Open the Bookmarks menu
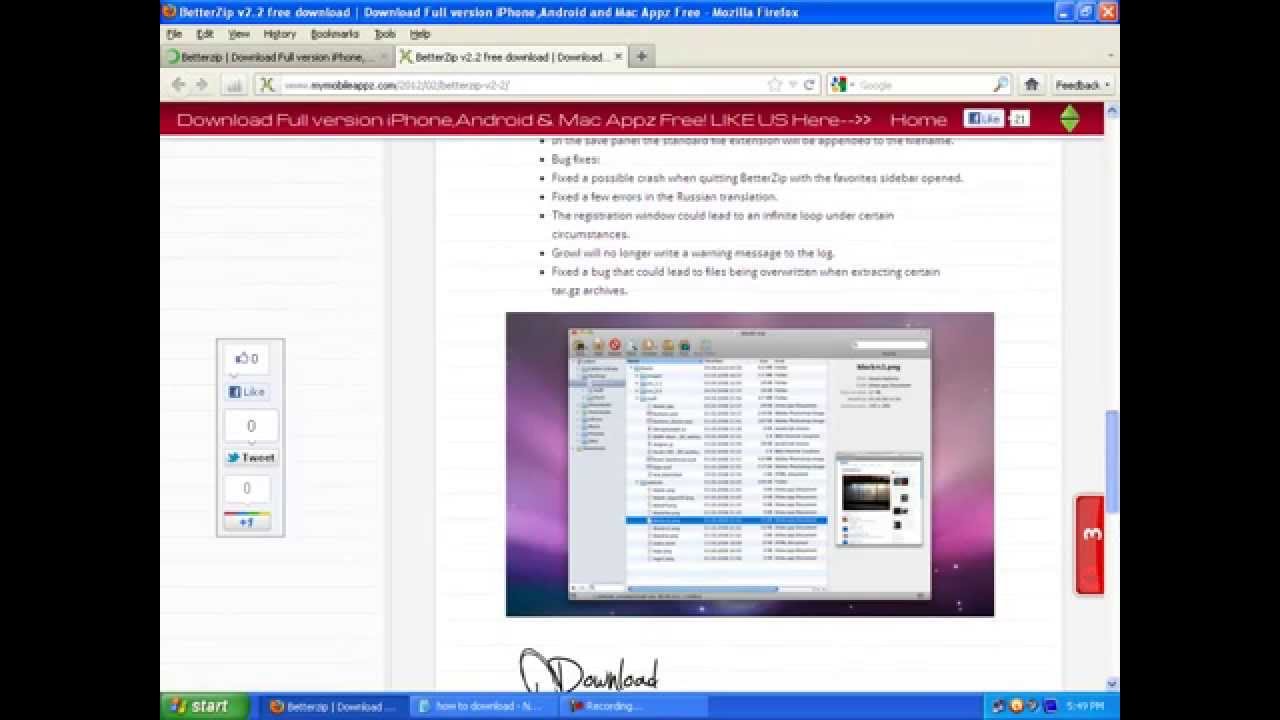 (x=335, y=34)
